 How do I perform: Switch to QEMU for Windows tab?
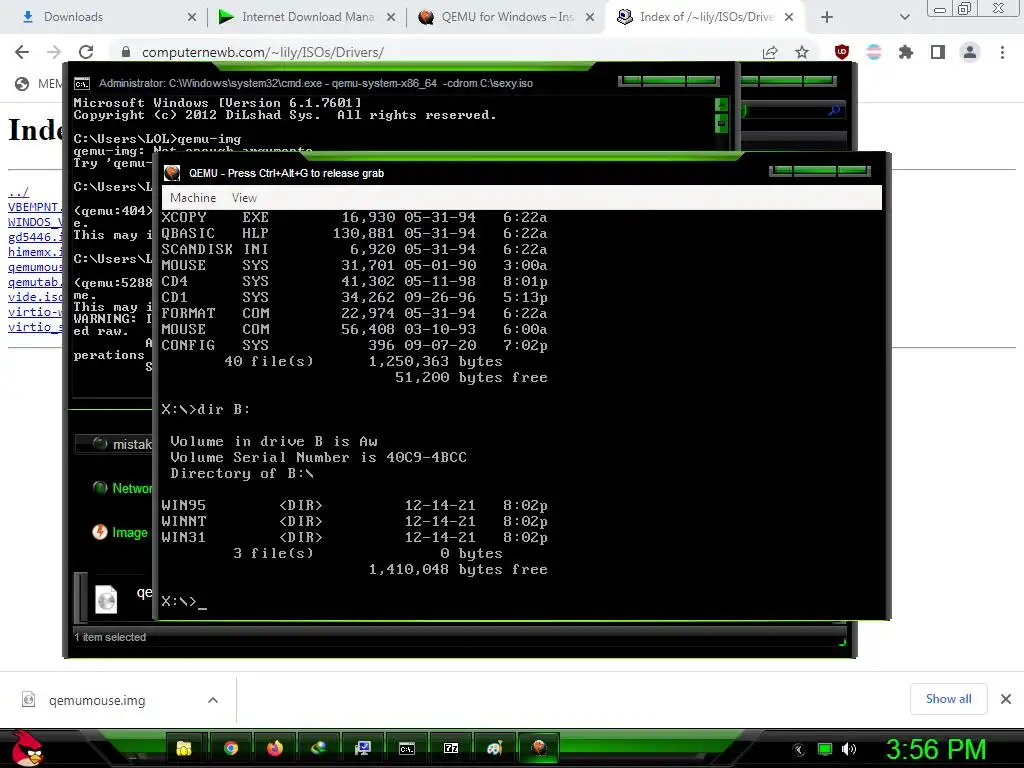(507, 17)
